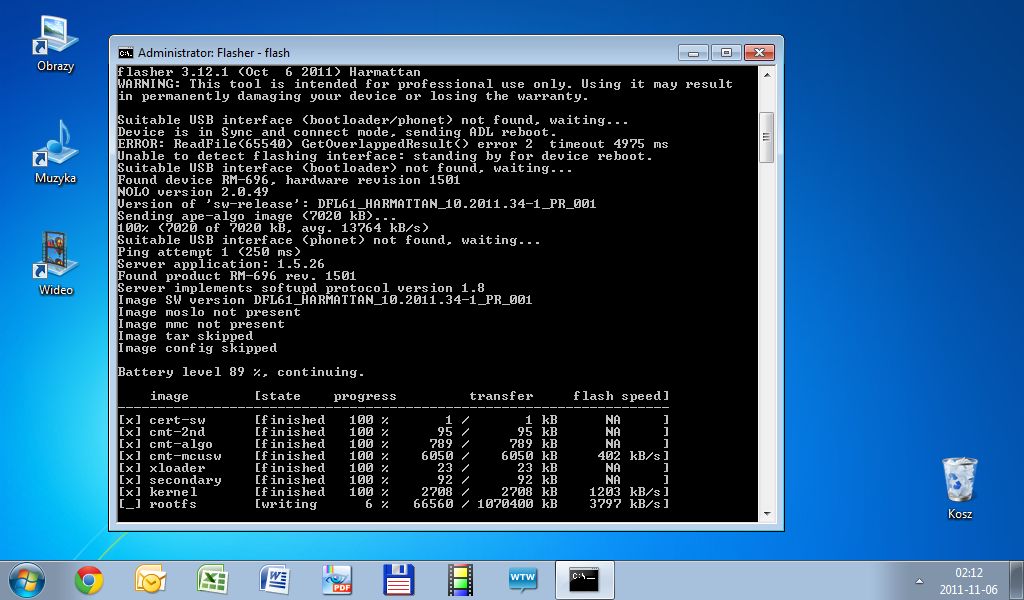Click the 'Found device RM-696' line
Screen dimensions: 1024x600
click(289, 180)
